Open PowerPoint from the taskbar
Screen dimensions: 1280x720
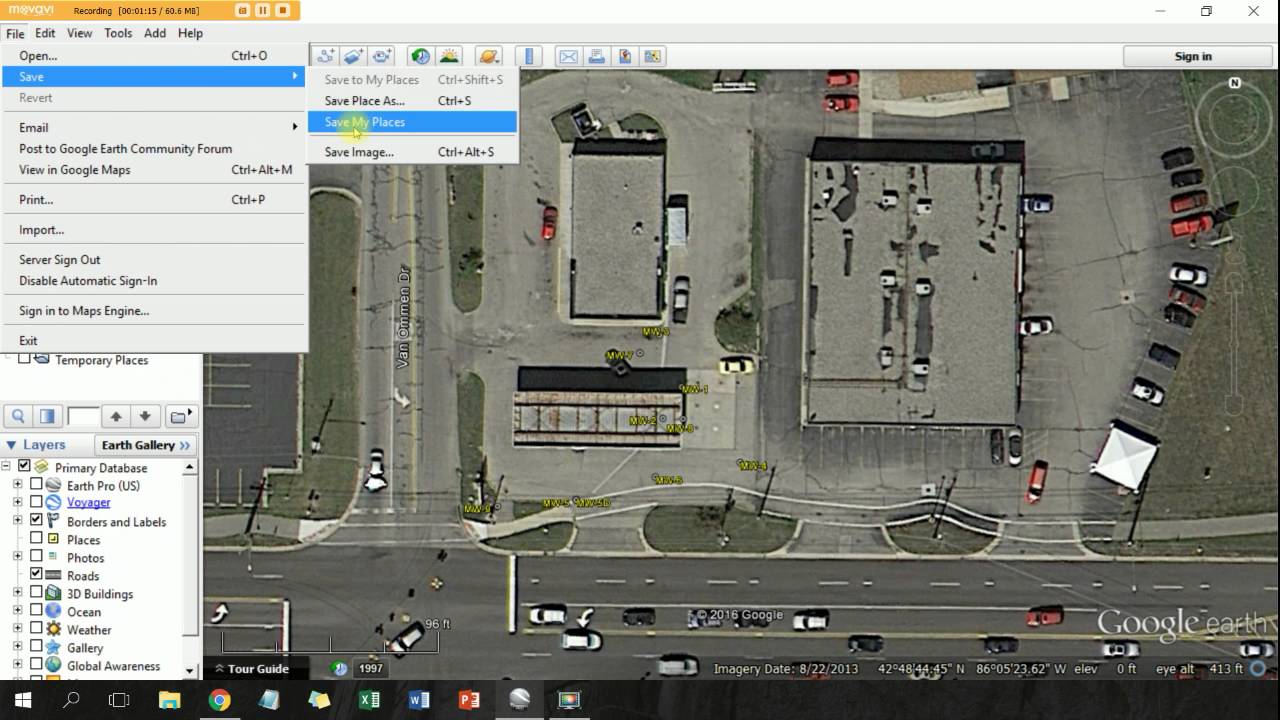click(469, 700)
